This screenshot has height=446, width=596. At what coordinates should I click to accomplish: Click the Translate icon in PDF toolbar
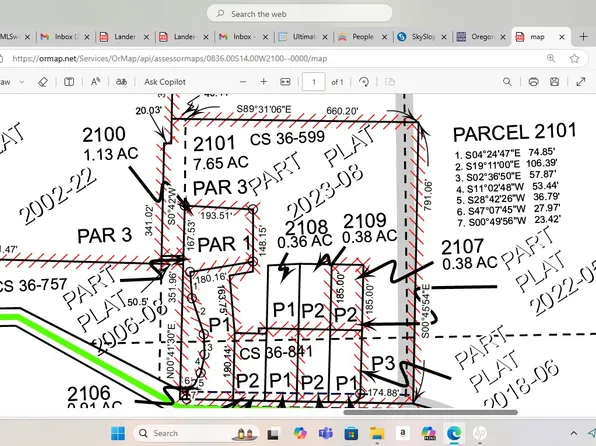click(121, 82)
